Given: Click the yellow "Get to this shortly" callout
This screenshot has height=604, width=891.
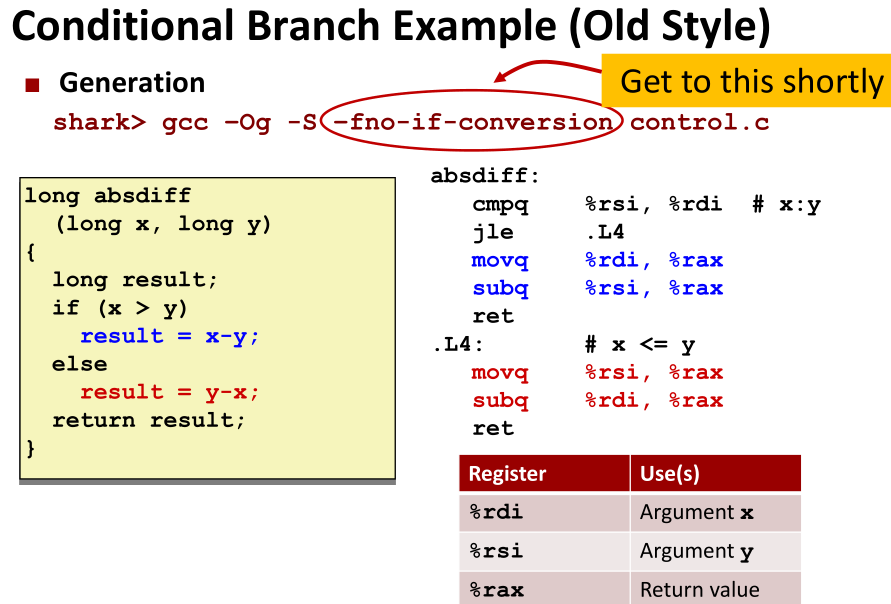Looking at the screenshot, I should click(746, 81).
